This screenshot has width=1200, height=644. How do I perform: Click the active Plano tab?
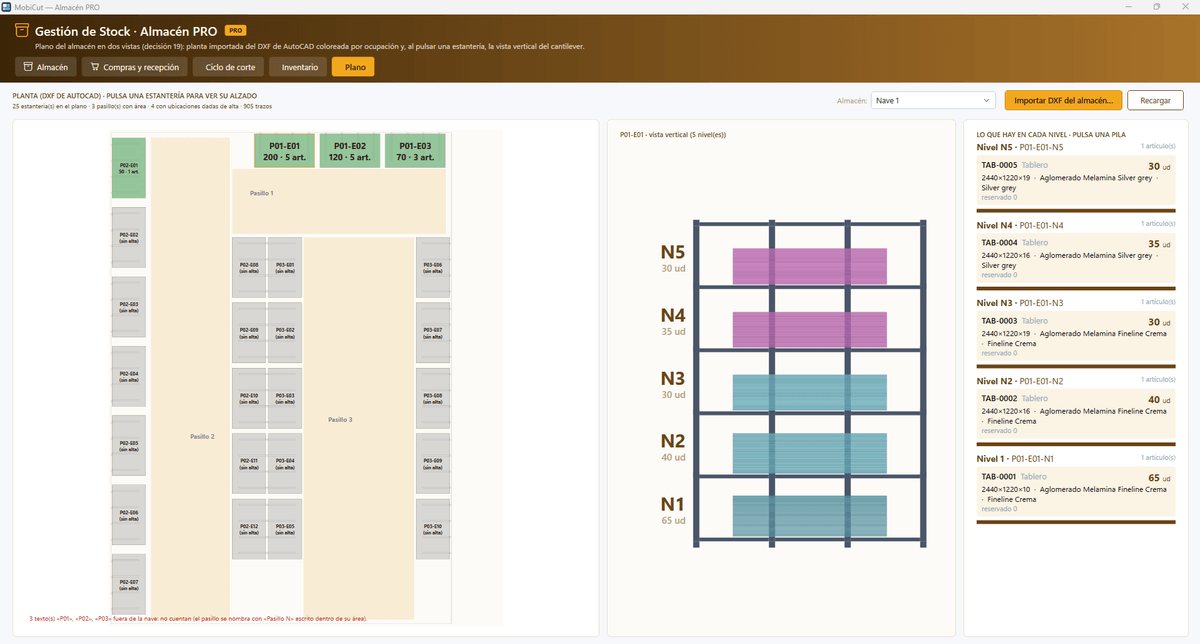(x=354, y=67)
